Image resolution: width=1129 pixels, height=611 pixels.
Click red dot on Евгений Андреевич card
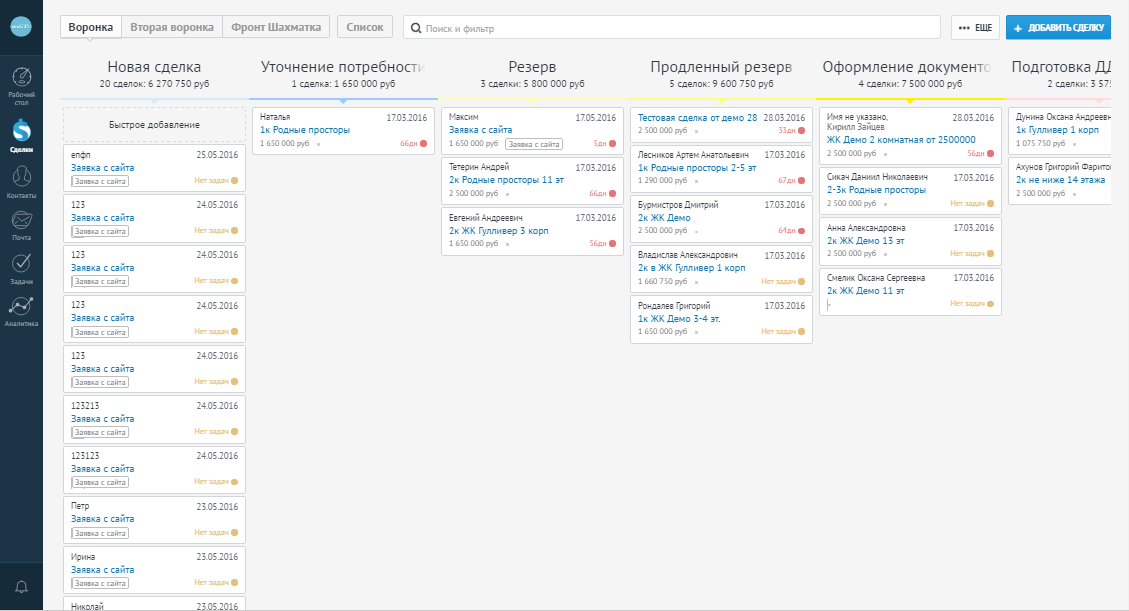[613, 243]
